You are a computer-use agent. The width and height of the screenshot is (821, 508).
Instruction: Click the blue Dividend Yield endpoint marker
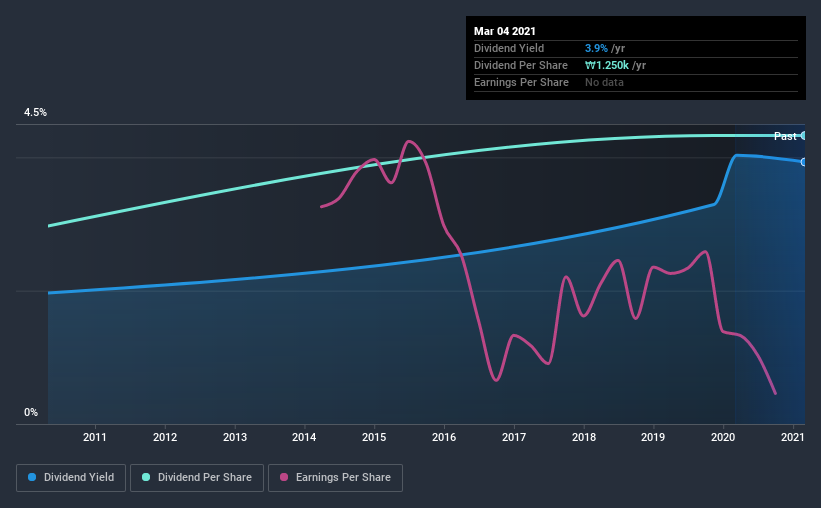tap(803, 162)
